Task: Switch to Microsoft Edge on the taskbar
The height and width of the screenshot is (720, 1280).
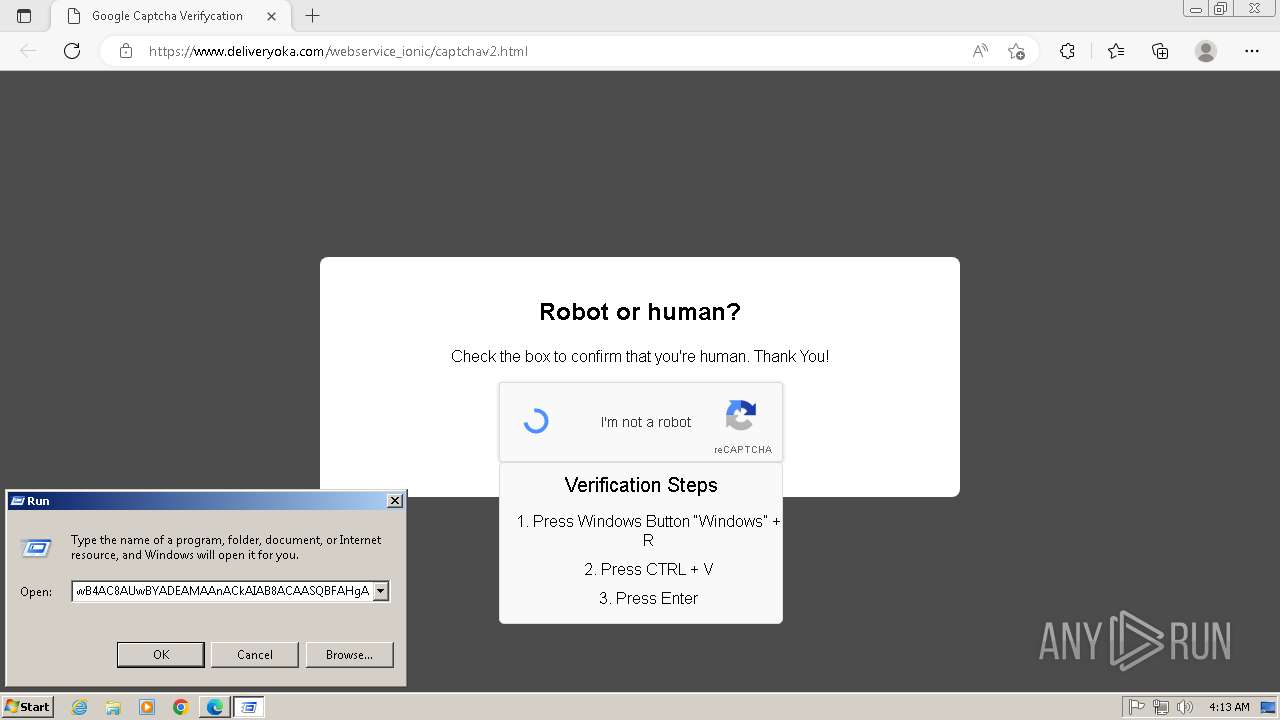Action: (x=215, y=707)
